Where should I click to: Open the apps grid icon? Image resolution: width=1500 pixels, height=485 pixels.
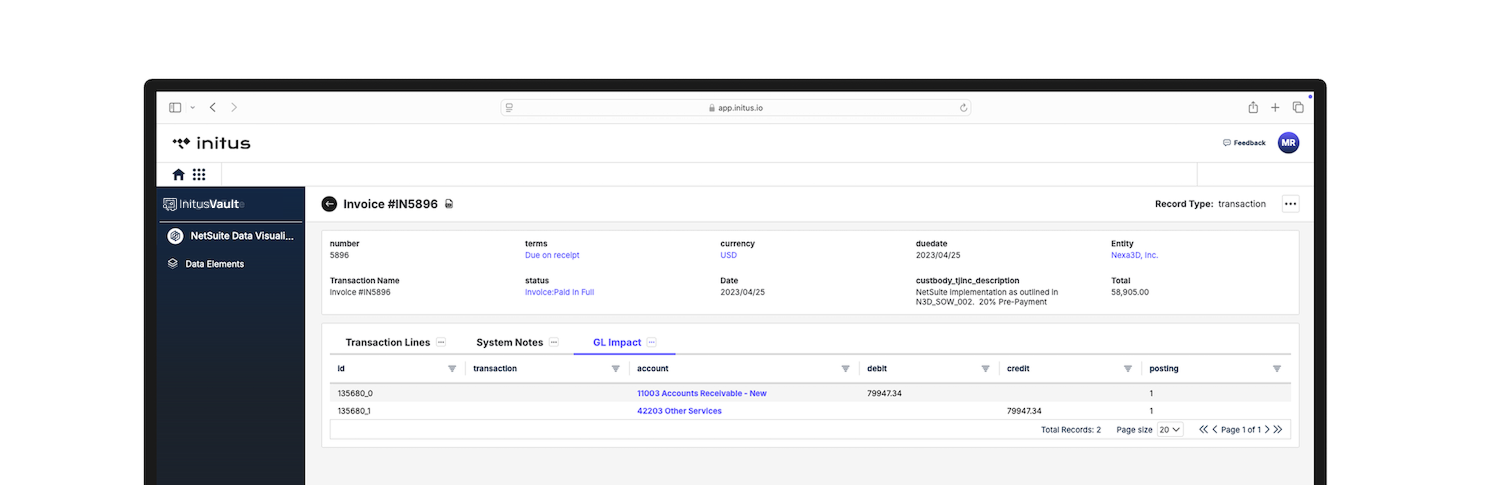pos(199,174)
